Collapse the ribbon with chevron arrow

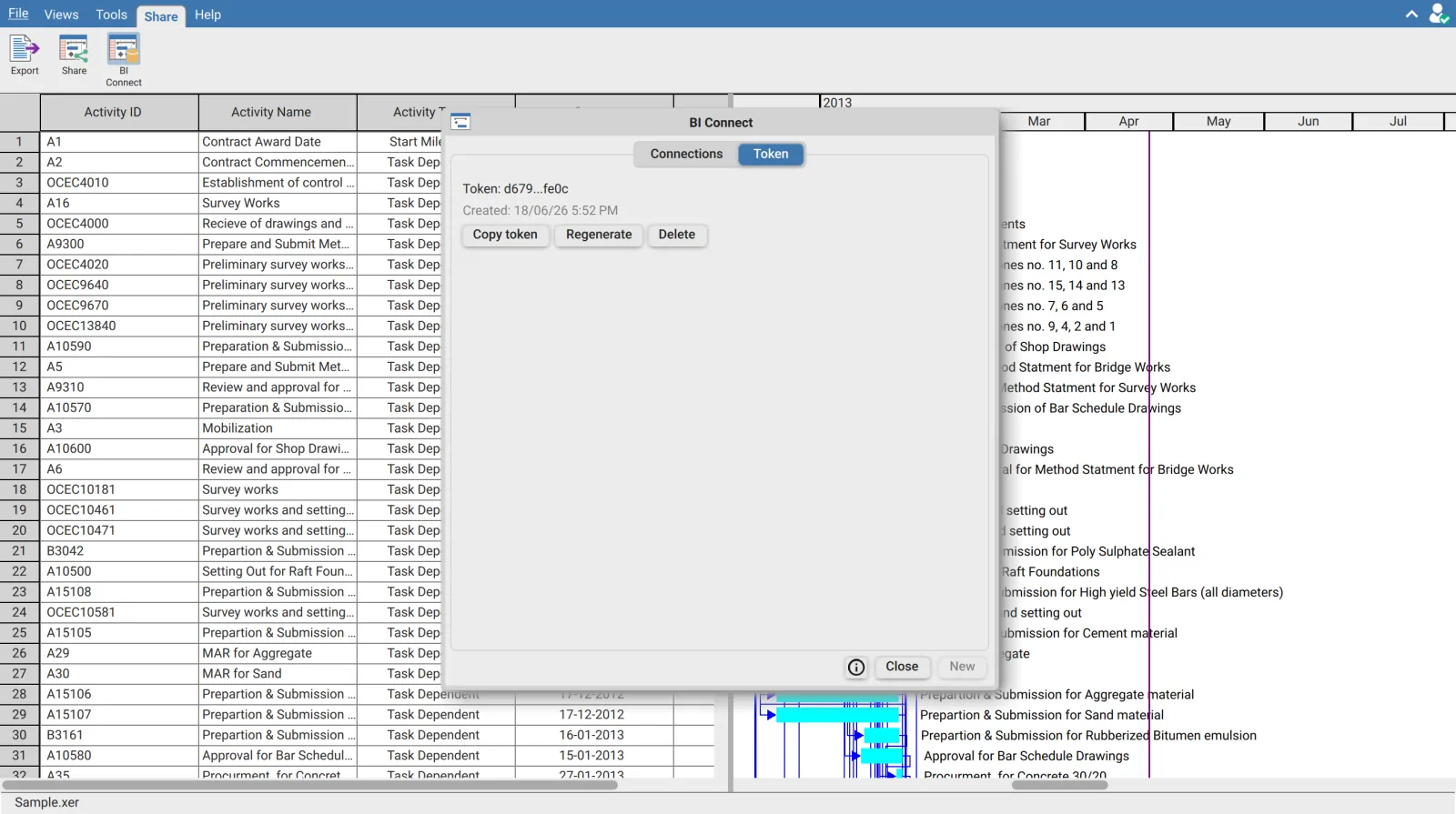coord(1411,14)
